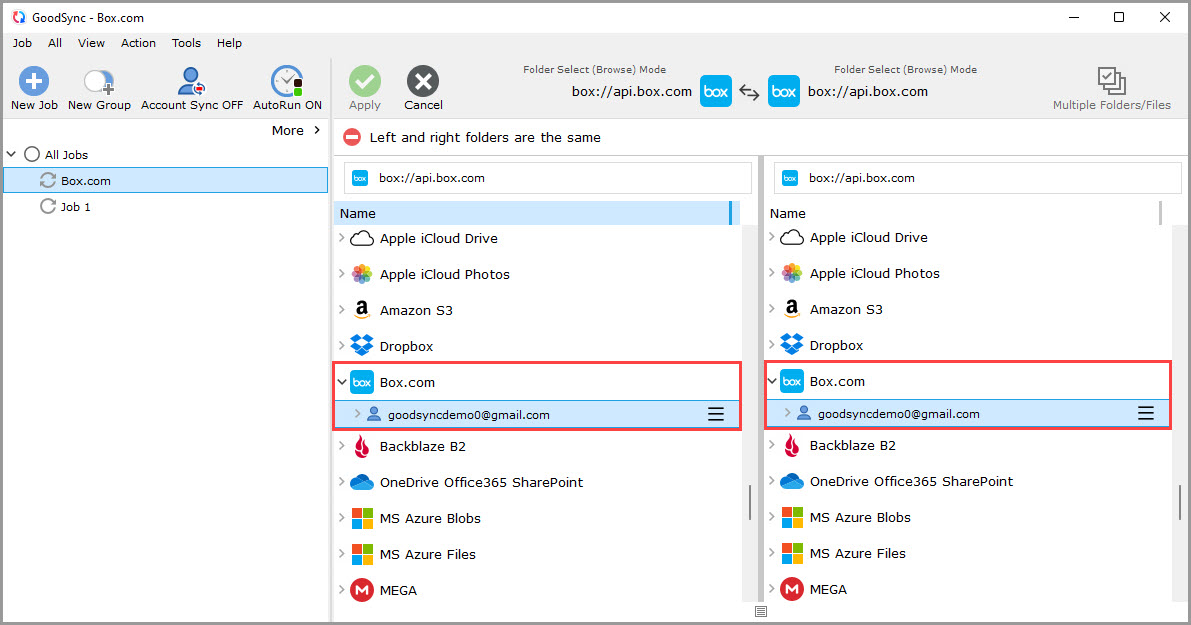The width and height of the screenshot is (1191, 625).
Task: Collapse Box.com in left pane
Action: [x=342, y=382]
